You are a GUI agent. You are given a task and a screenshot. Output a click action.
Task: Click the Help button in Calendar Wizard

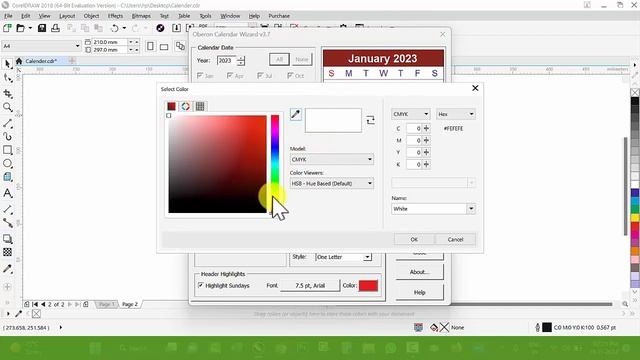(419, 292)
